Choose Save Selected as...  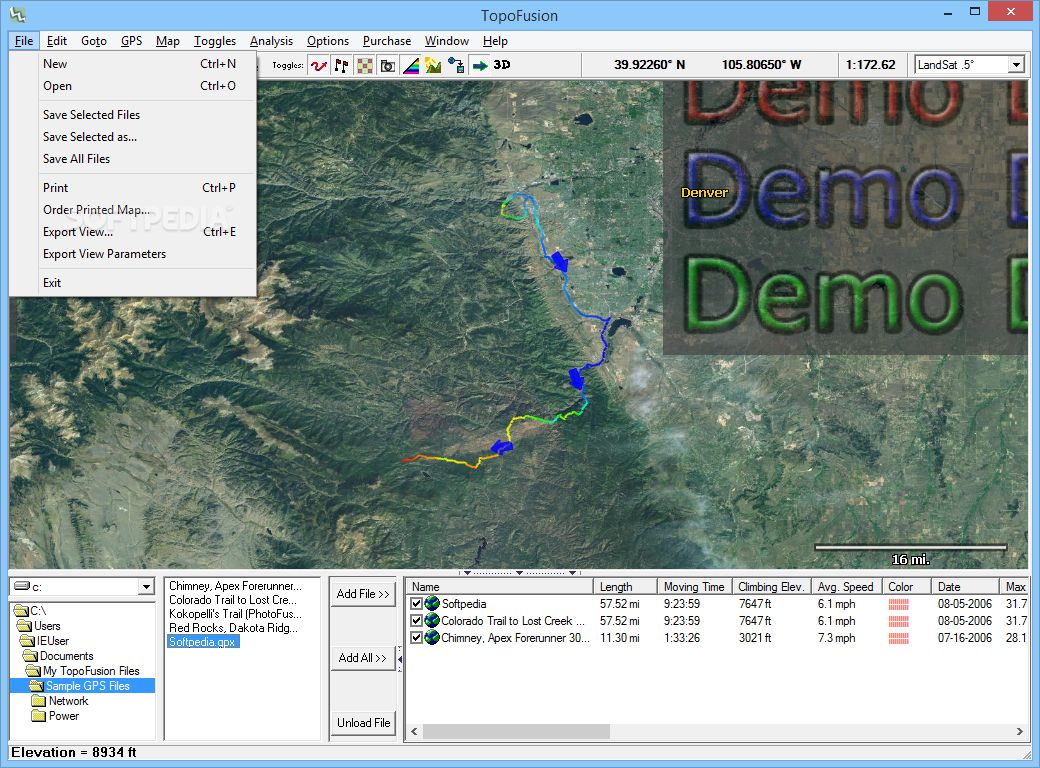pyautogui.click(x=133, y=137)
